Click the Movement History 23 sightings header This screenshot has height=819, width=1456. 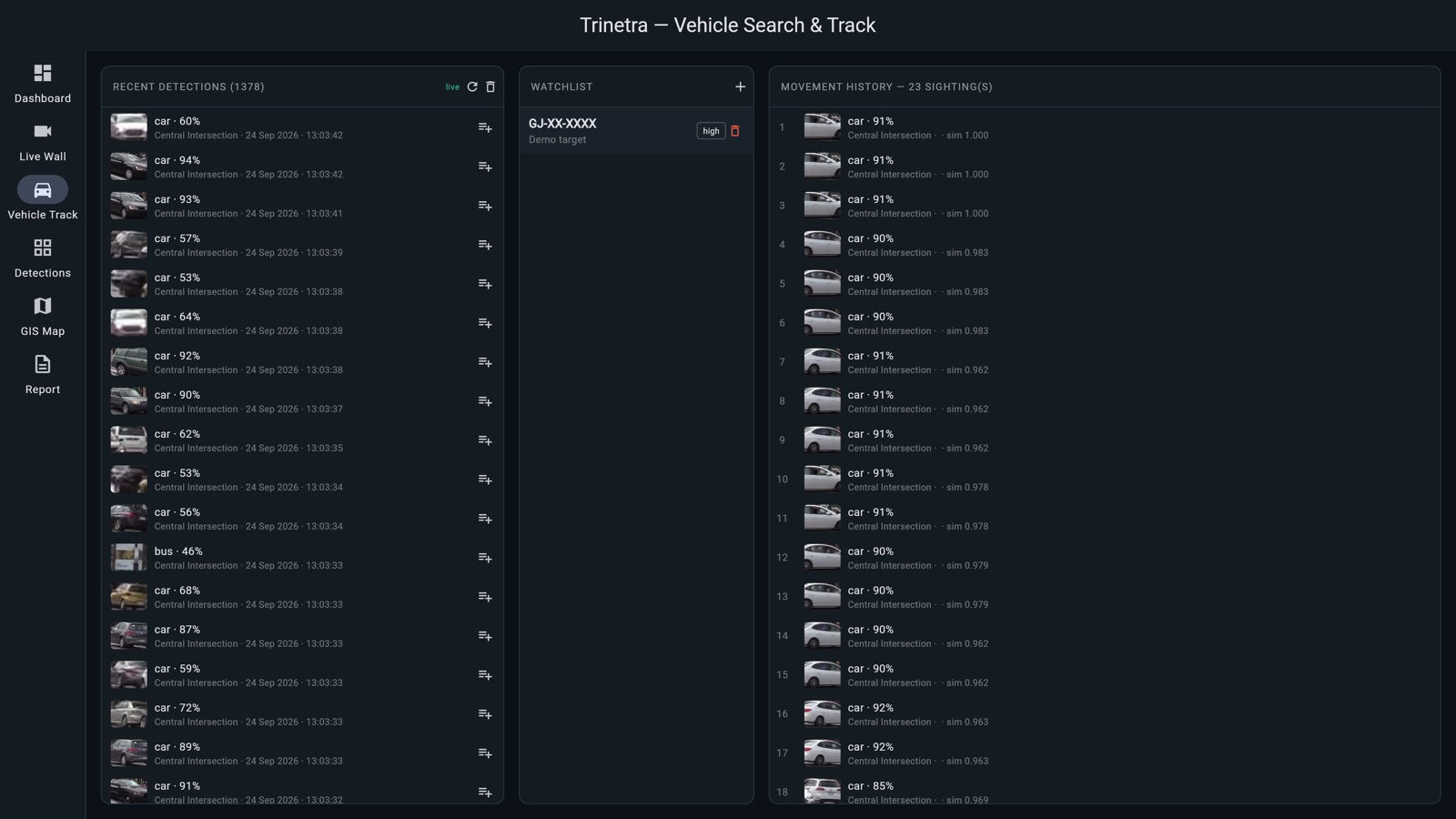[x=886, y=86]
